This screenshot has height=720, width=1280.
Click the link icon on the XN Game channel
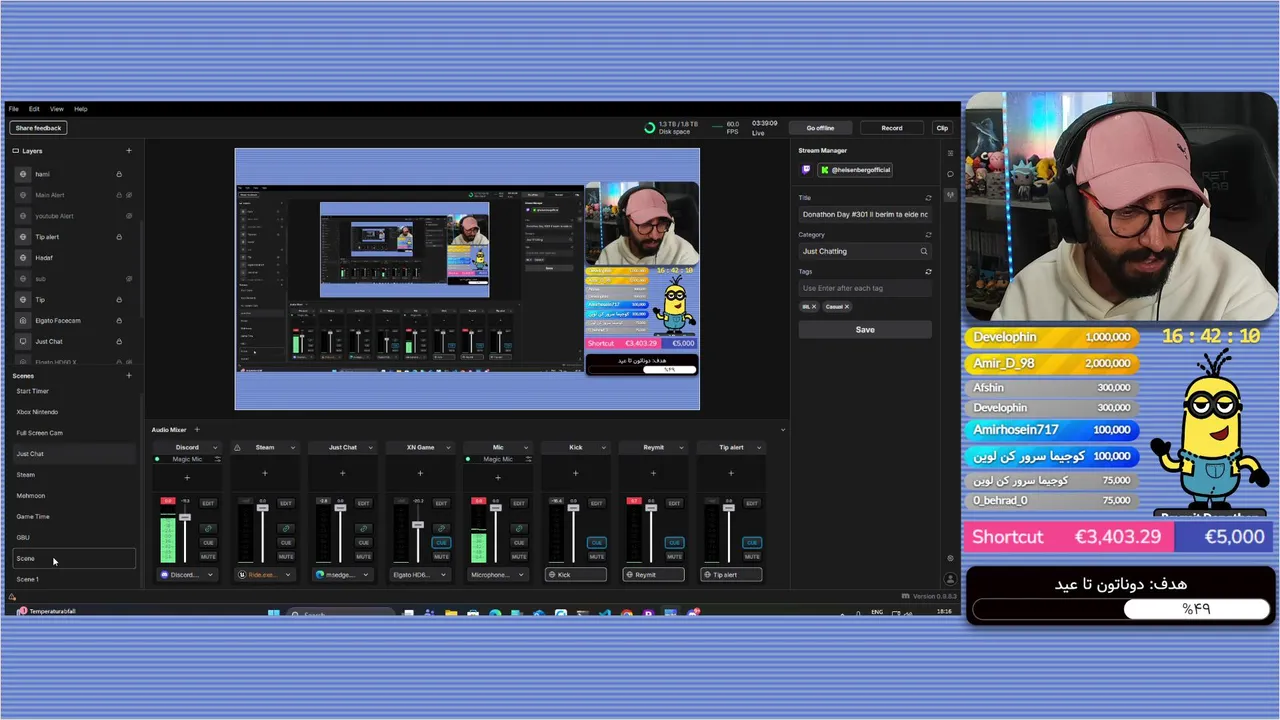pos(441,528)
